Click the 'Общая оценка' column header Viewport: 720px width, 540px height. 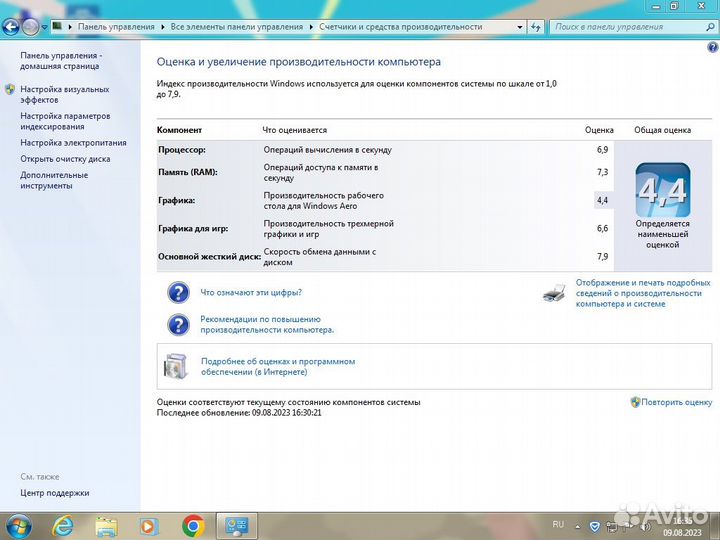663,130
